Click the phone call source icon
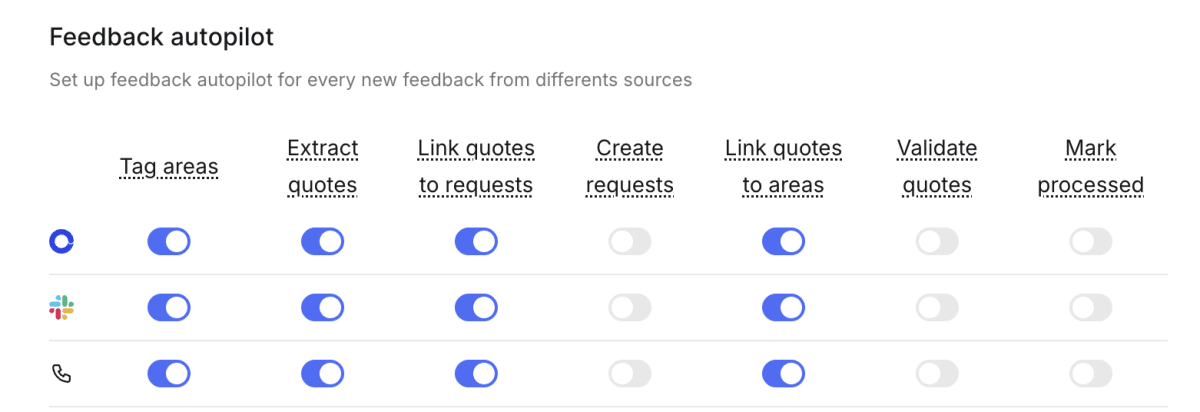Viewport: 1200px width, 412px height. (x=62, y=374)
